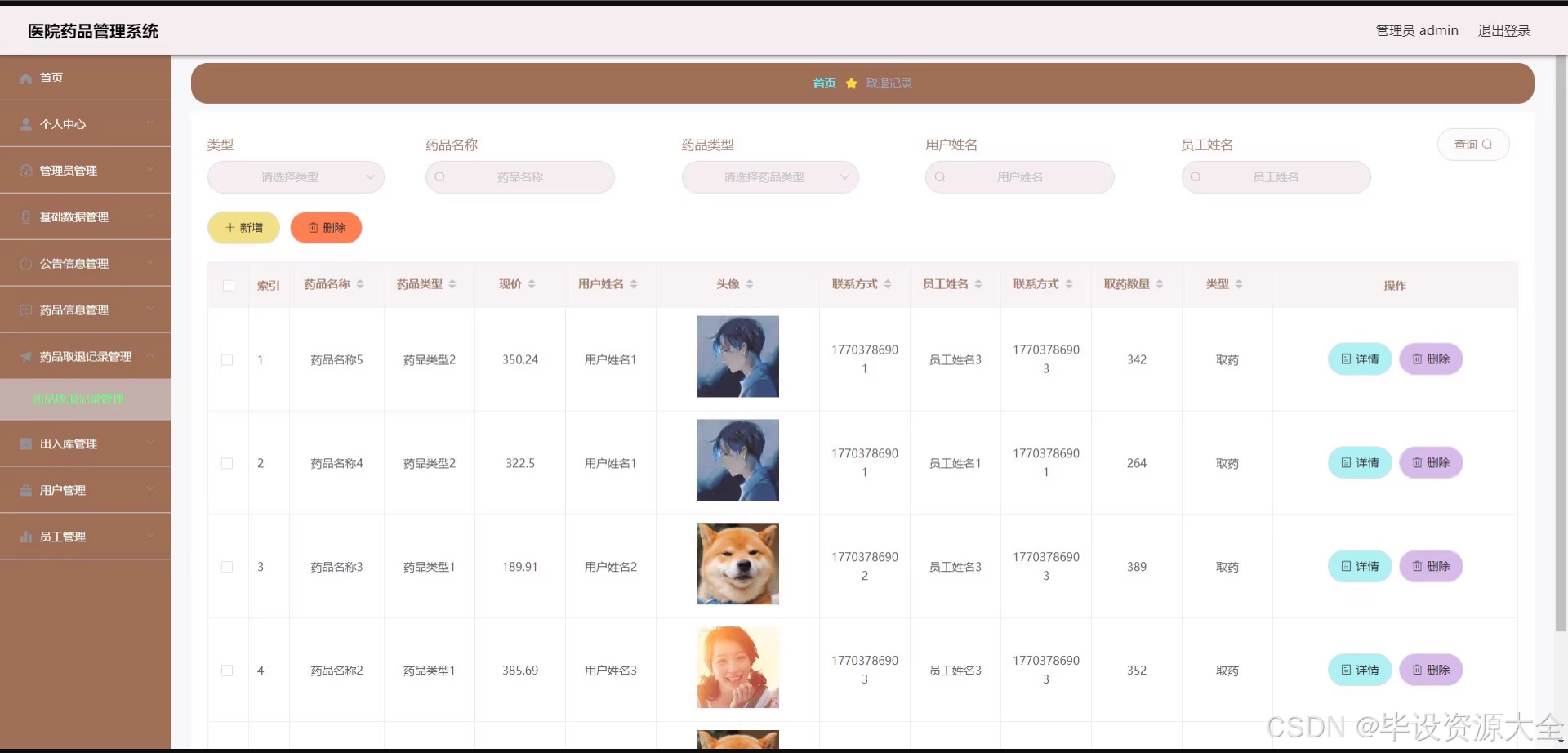Click the page vertical scrollbar
Image resolution: width=1568 pixels, height=753 pixels.
point(1561,343)
